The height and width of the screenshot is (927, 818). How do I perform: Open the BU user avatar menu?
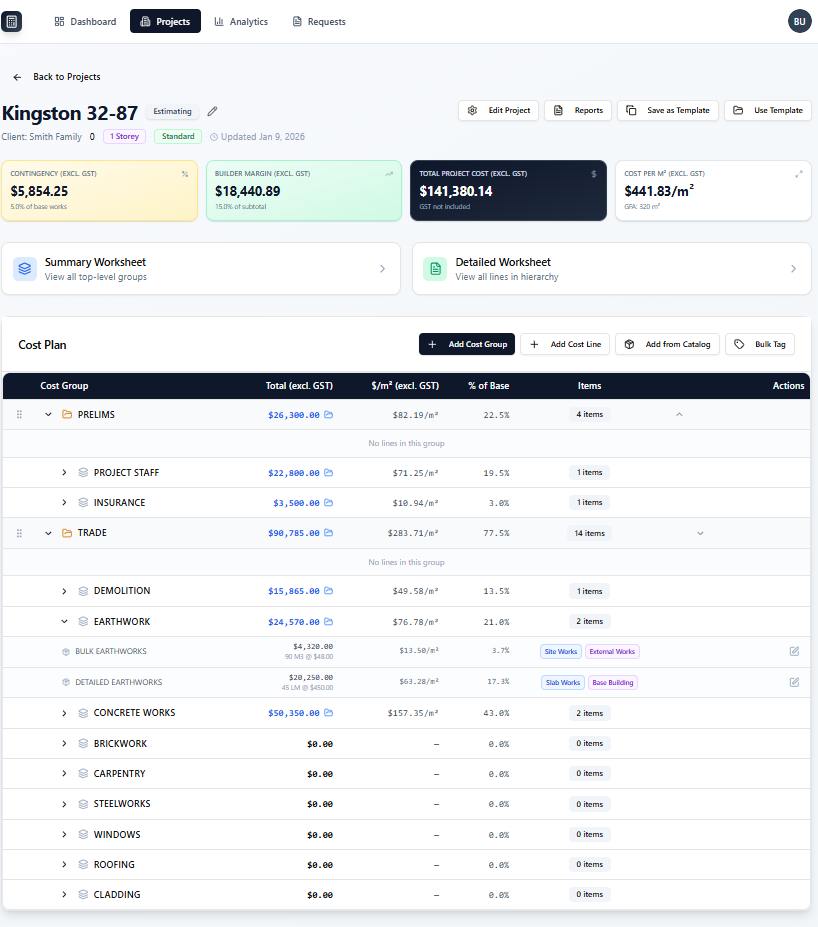[799, 21]
